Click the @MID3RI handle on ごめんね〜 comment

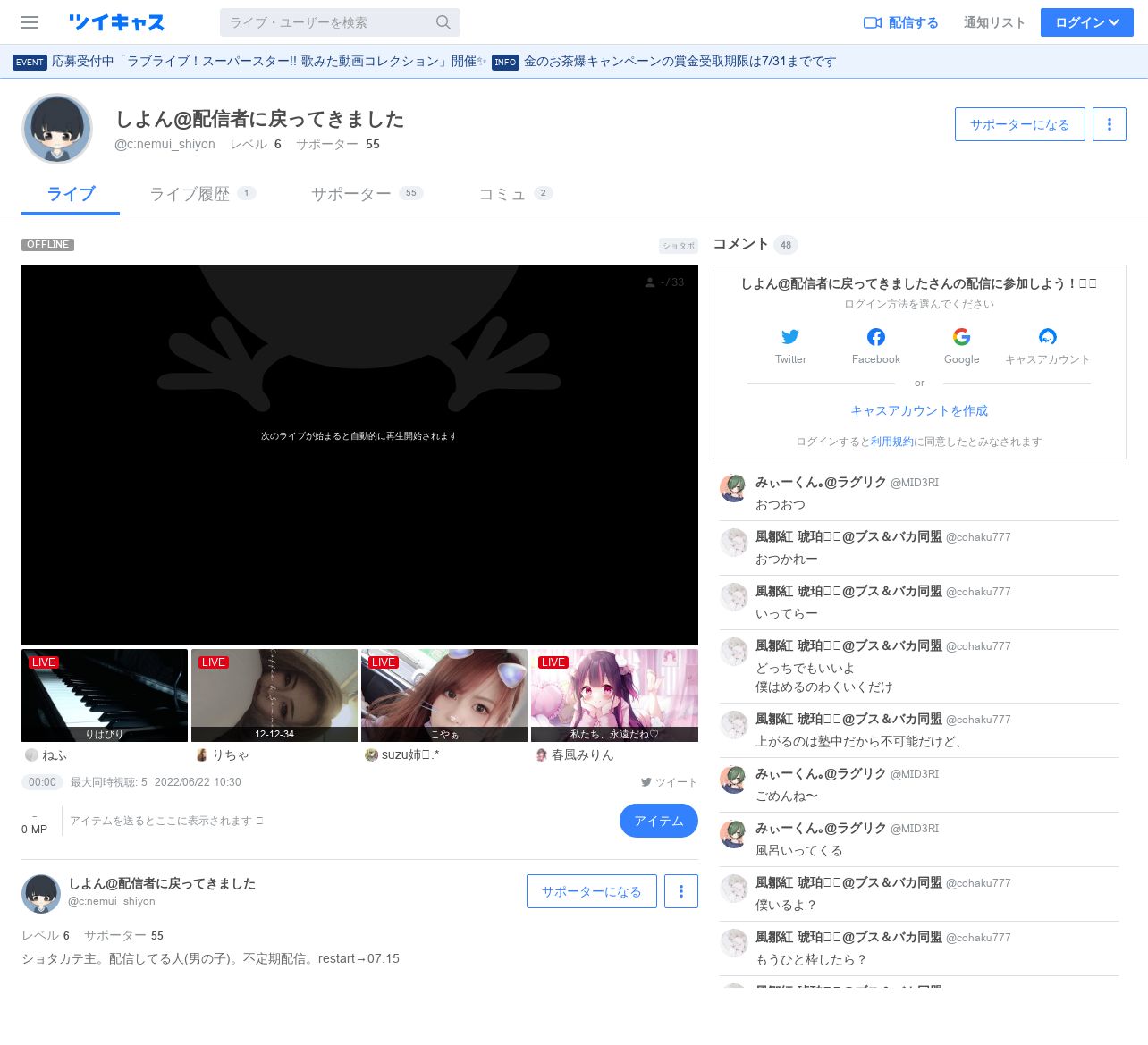pyautogui.click(x=915, y=774)
